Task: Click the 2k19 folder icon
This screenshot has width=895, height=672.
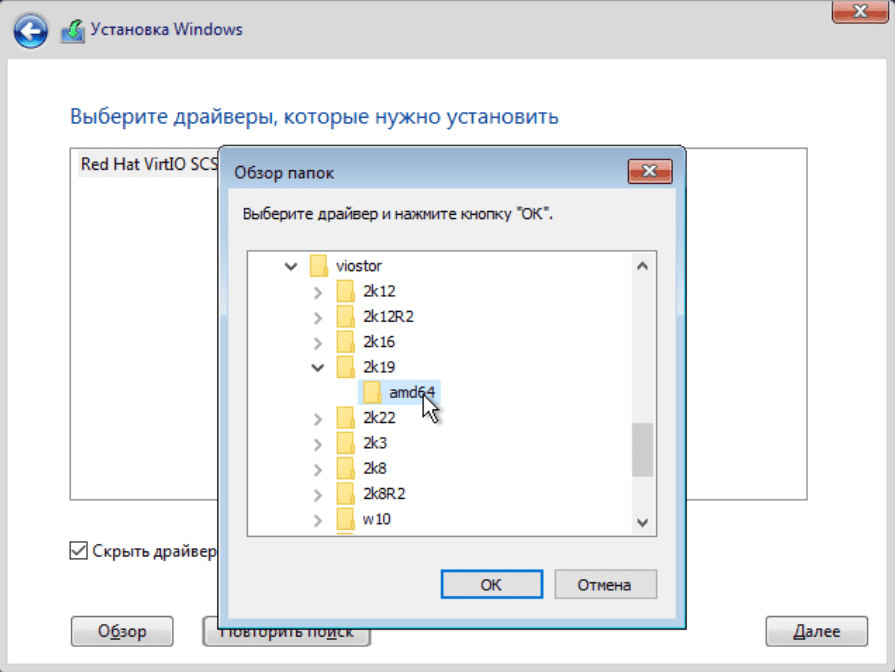Action: point(345,367)
